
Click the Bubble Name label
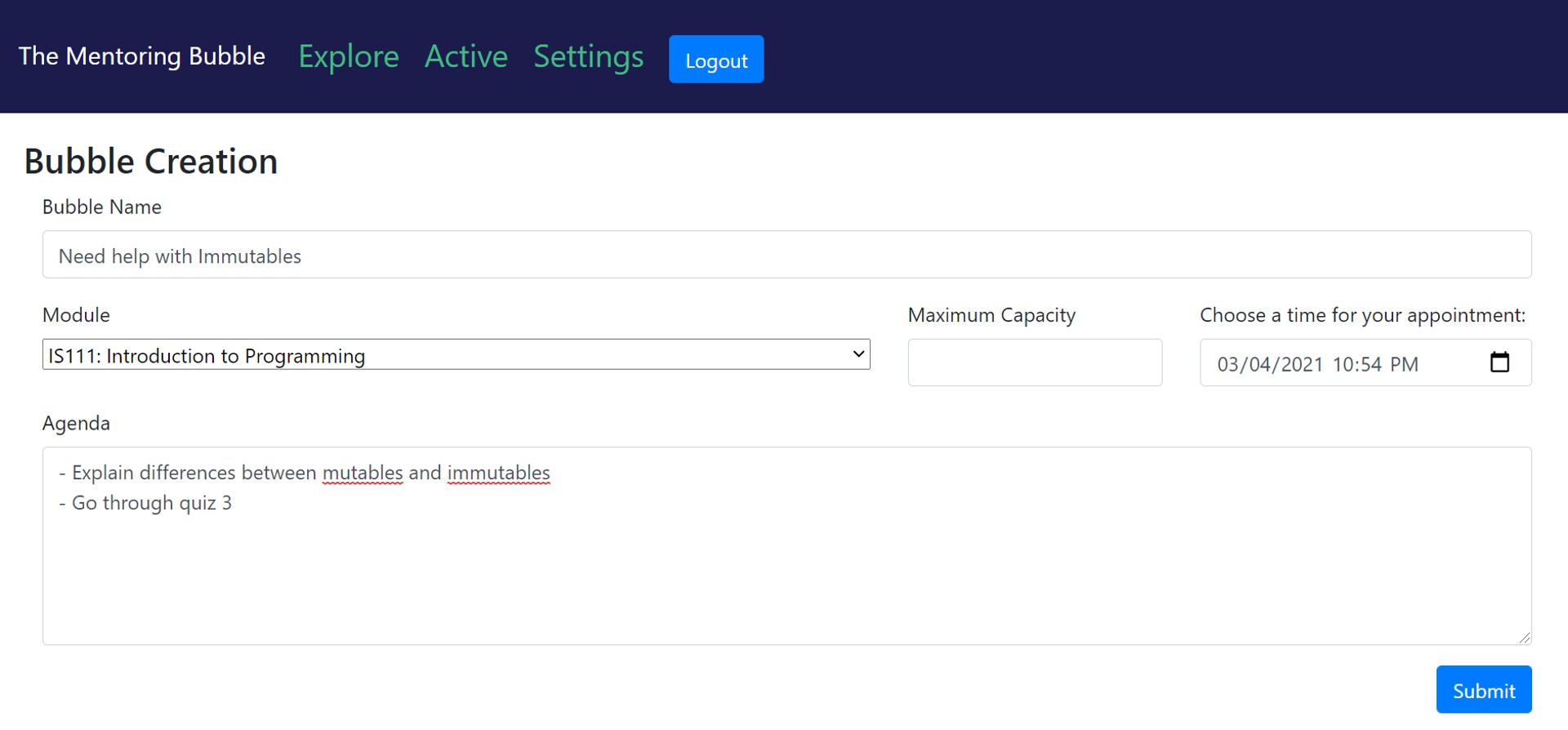point(102,207)
